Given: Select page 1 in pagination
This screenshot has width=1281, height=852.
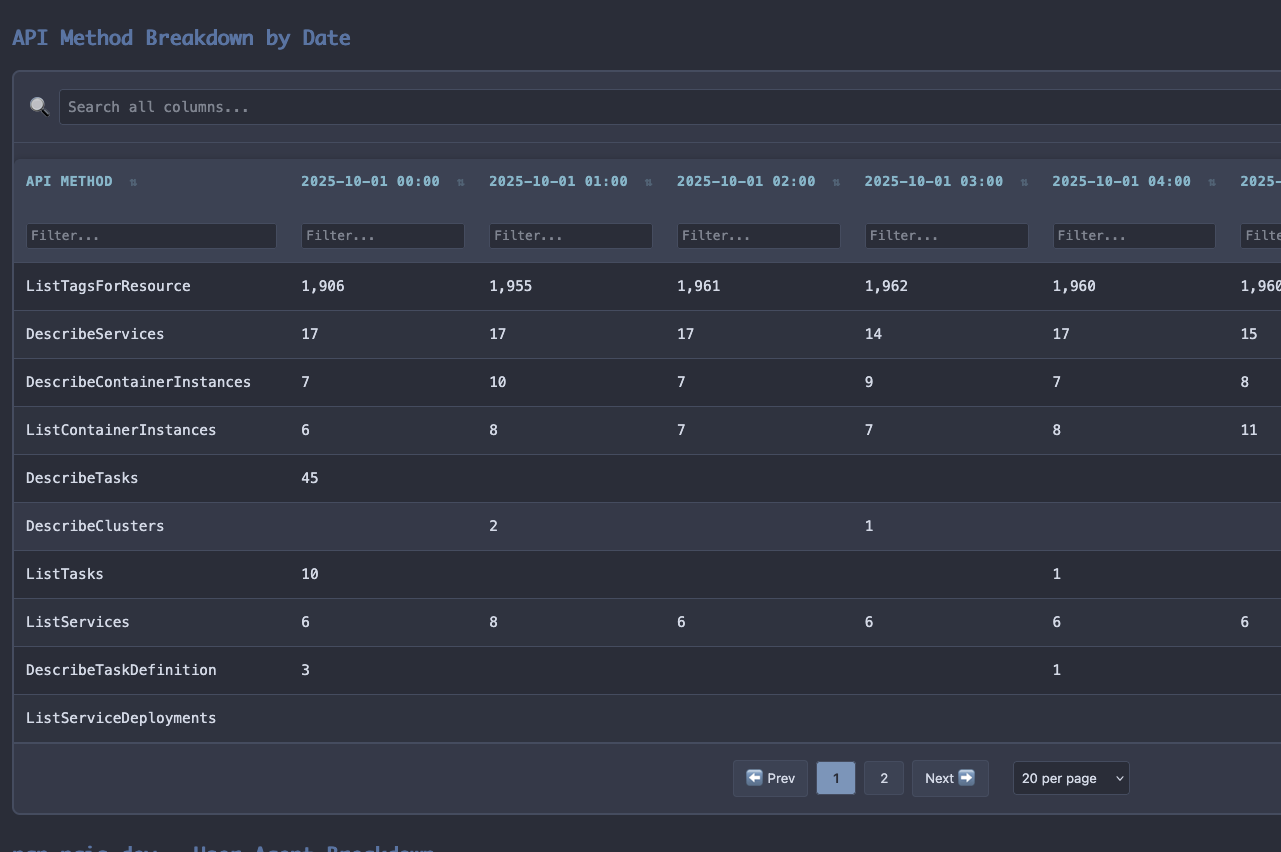Looking at the screenshot, I should [x=835, y=778].
